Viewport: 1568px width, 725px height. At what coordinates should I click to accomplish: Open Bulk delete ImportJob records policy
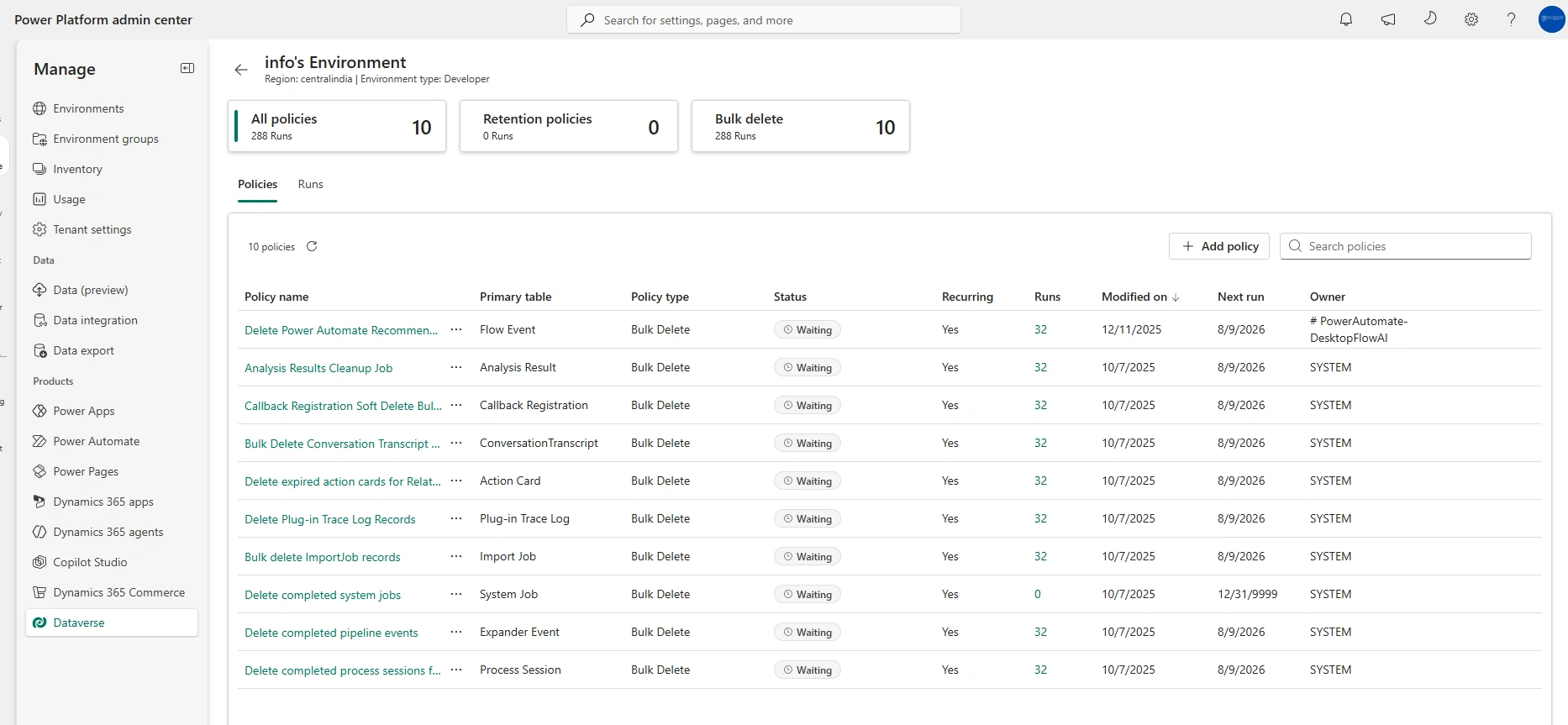(323, 557)
